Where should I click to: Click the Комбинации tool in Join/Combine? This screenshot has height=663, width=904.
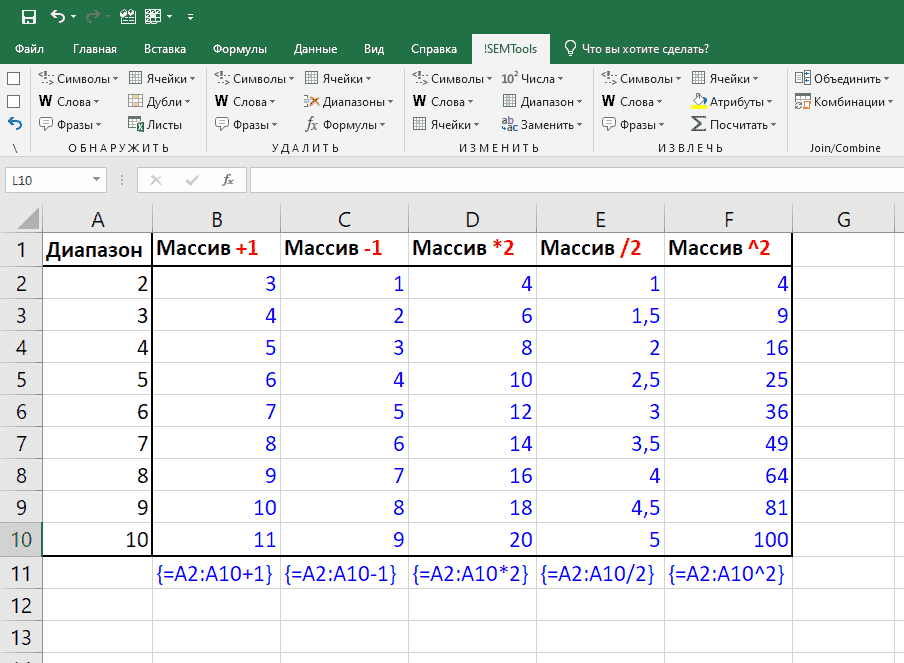(844, 101)
